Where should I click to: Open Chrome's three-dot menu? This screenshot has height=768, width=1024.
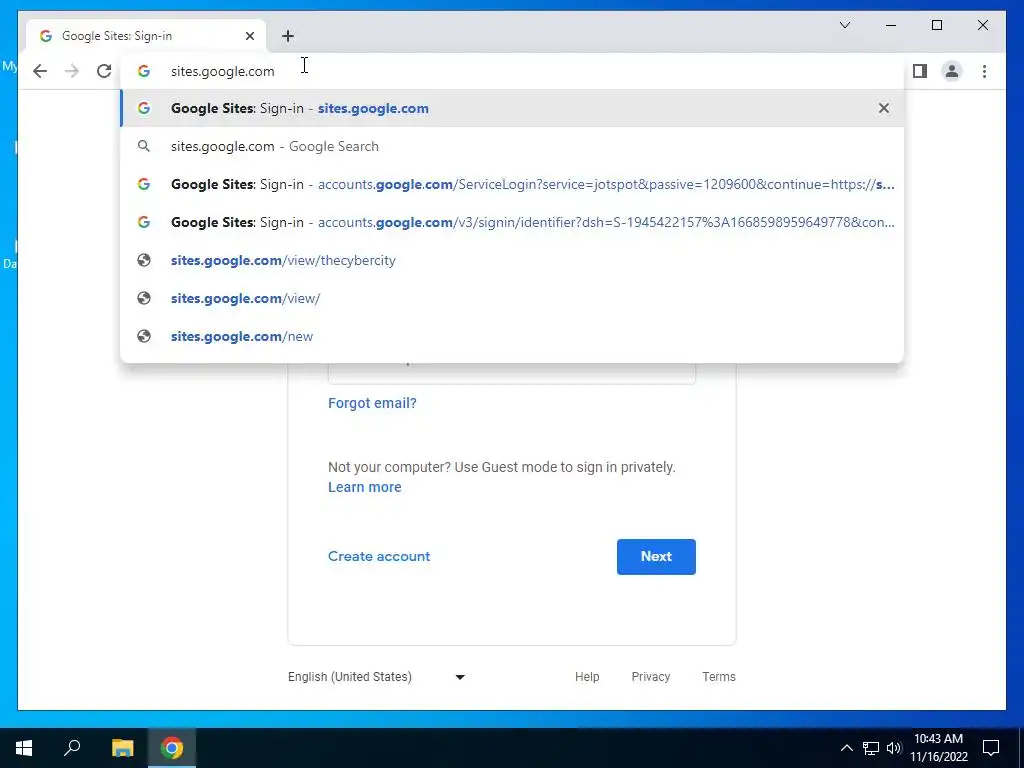[x=984, y=71]
